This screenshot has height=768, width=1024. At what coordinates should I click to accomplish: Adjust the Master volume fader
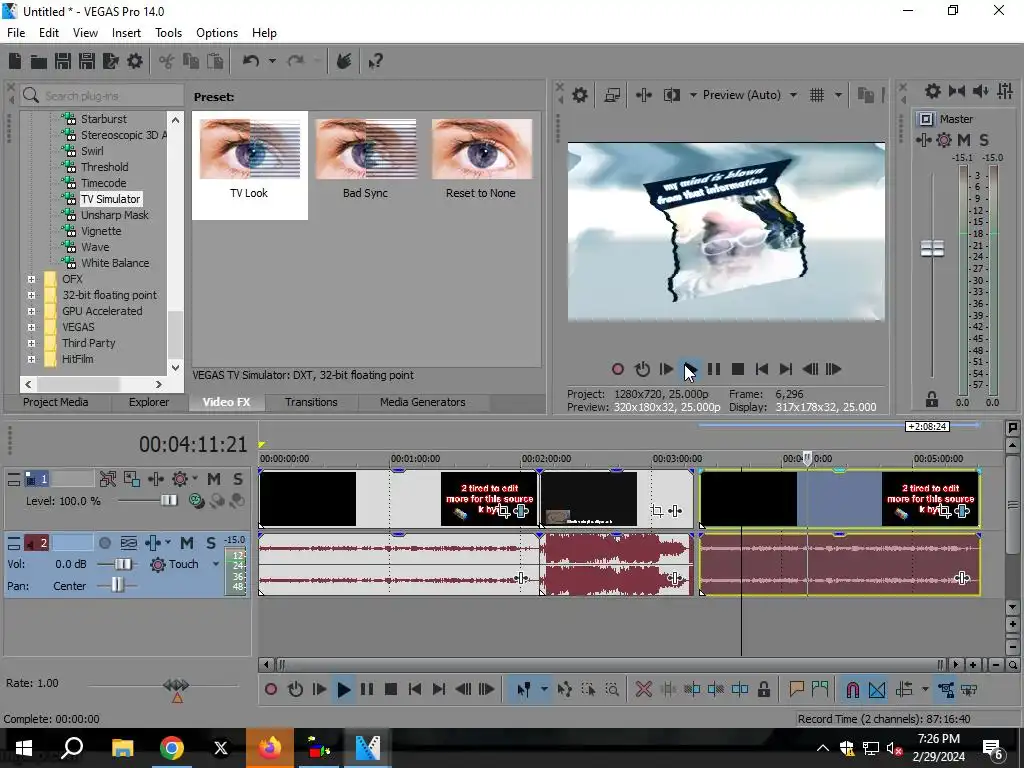[x=932, y=248]
